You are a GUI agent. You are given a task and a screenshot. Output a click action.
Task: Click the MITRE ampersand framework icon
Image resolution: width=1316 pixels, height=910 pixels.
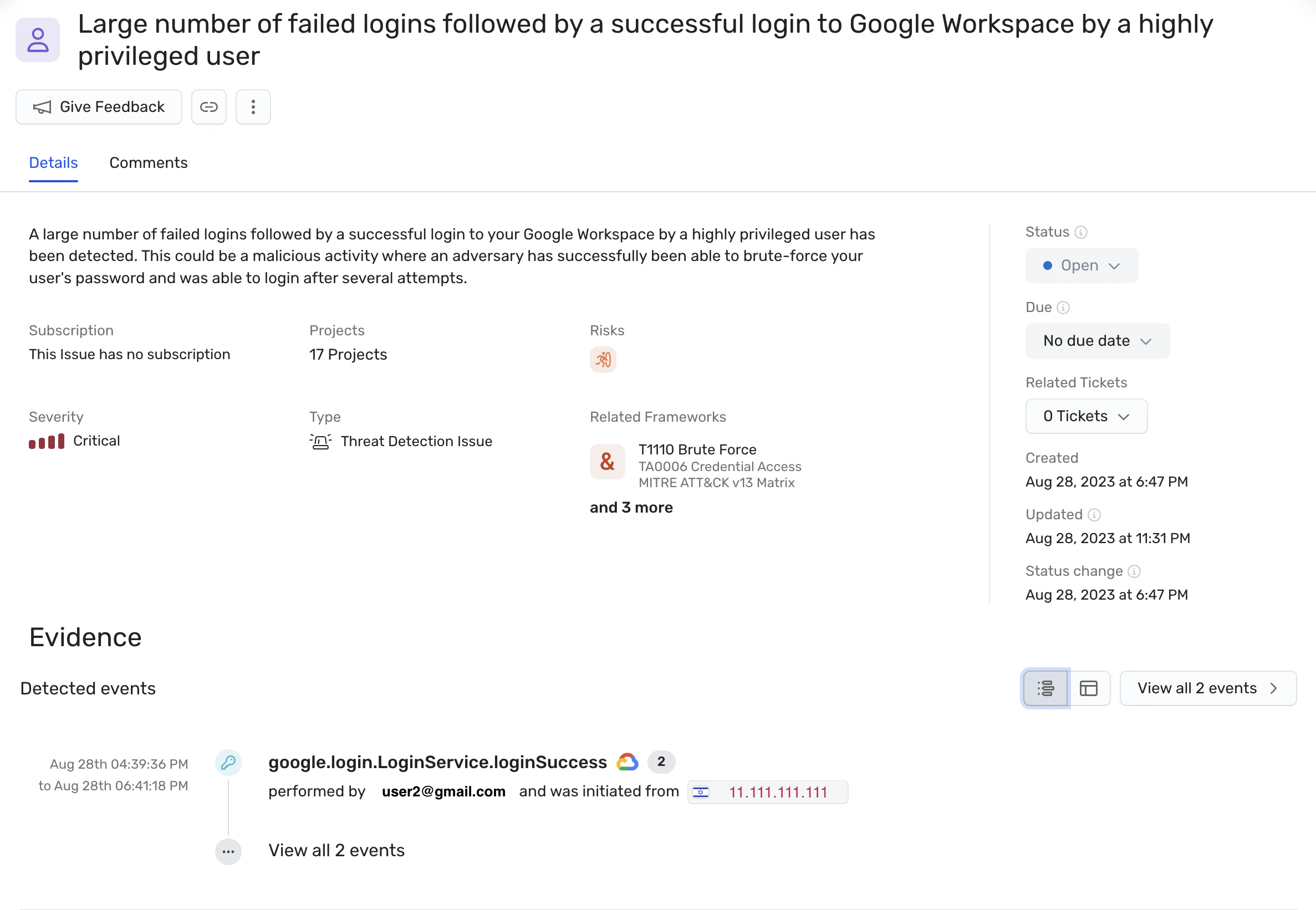pos(607,462)
